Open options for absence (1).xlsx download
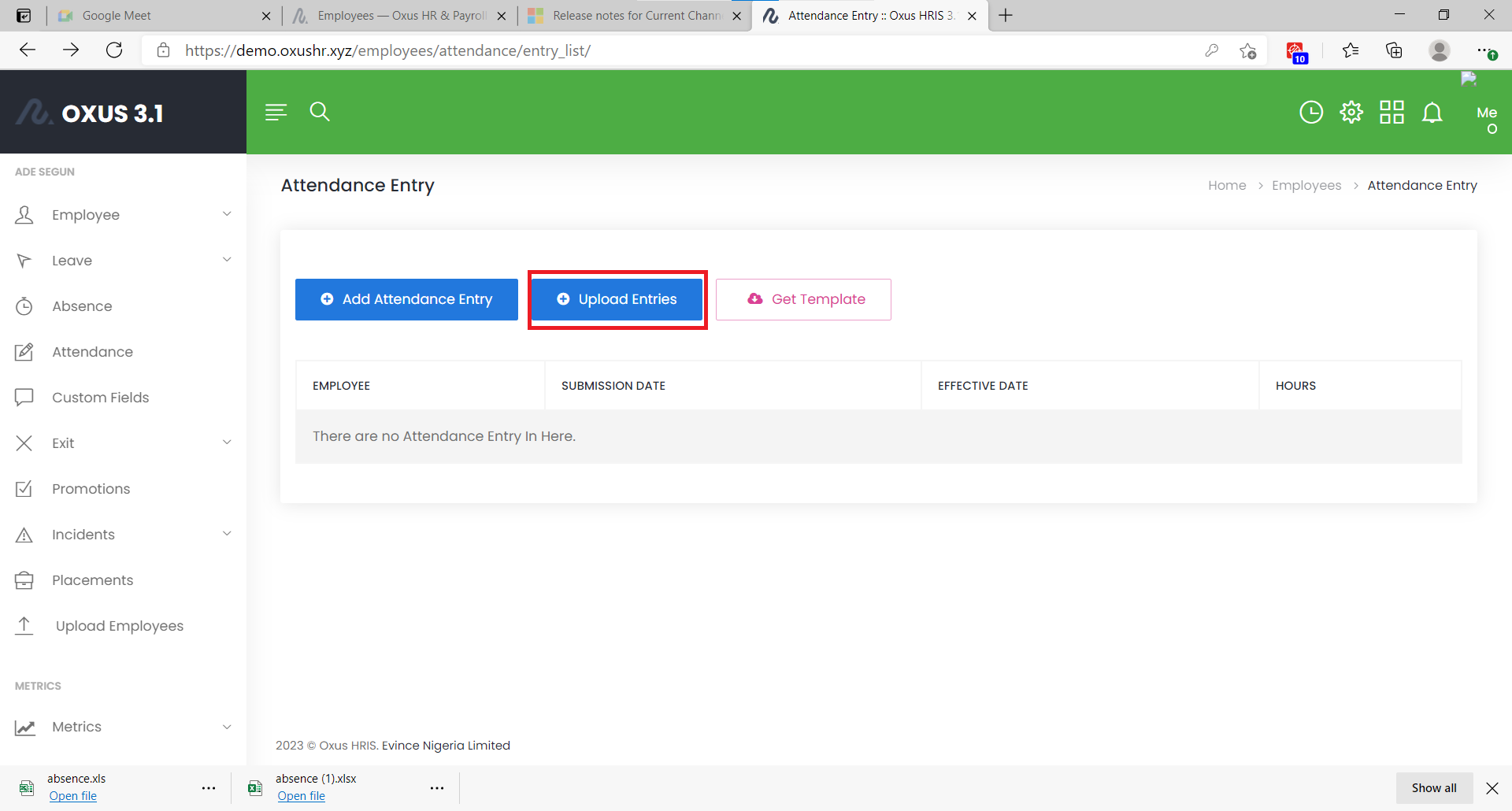 (x=437, y=788)
